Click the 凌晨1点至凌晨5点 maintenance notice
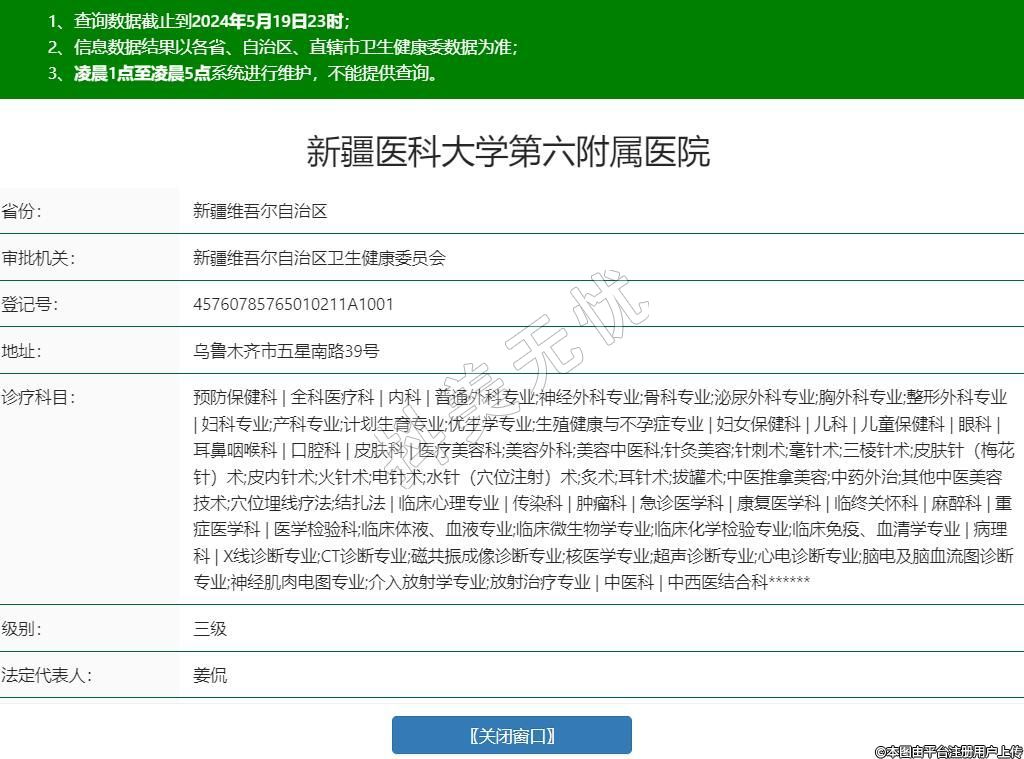The image size is (1024, 759). click(x=142, y=73)
